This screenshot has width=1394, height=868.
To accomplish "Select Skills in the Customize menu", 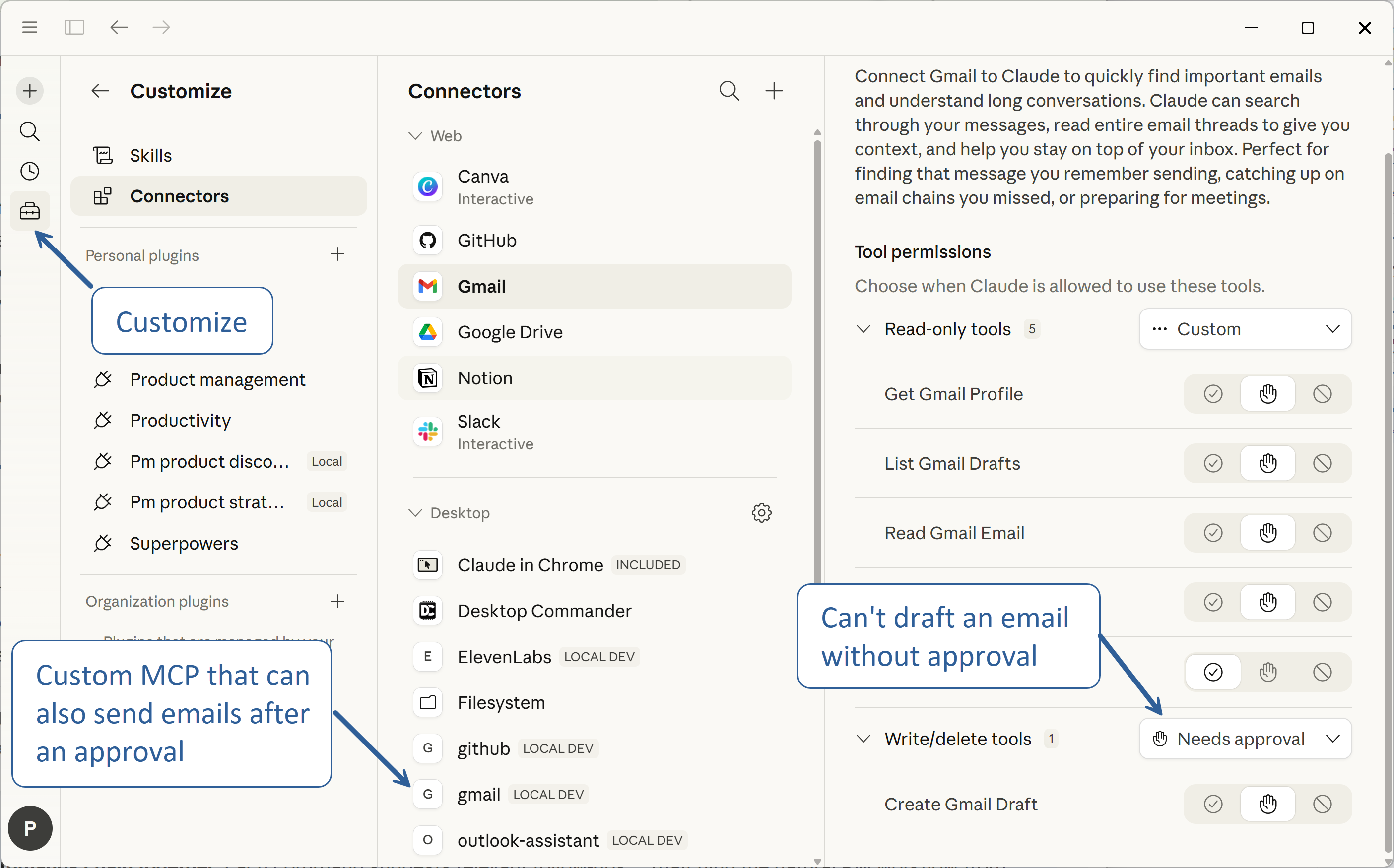I will tap(150, 156).
